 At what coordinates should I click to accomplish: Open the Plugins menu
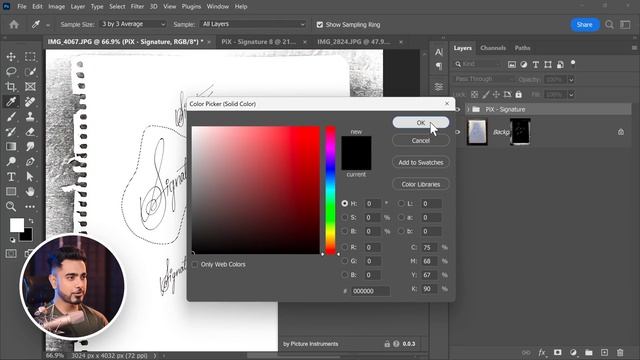click(x=191, y=7)
